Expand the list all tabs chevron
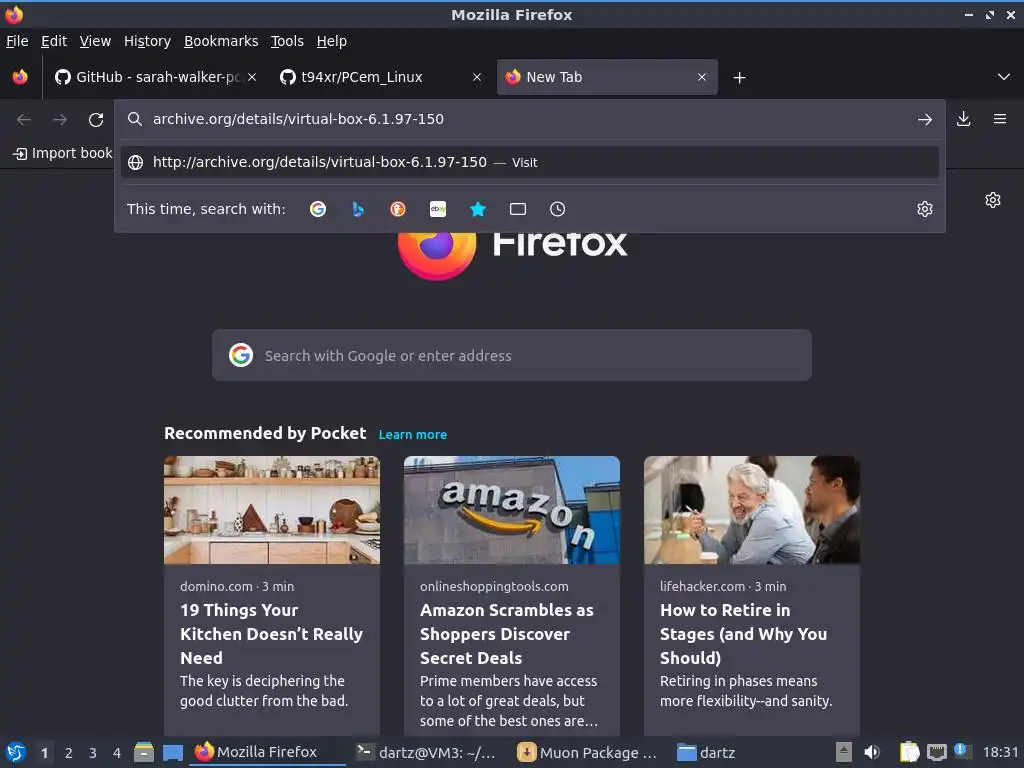 pos(1003,77)
